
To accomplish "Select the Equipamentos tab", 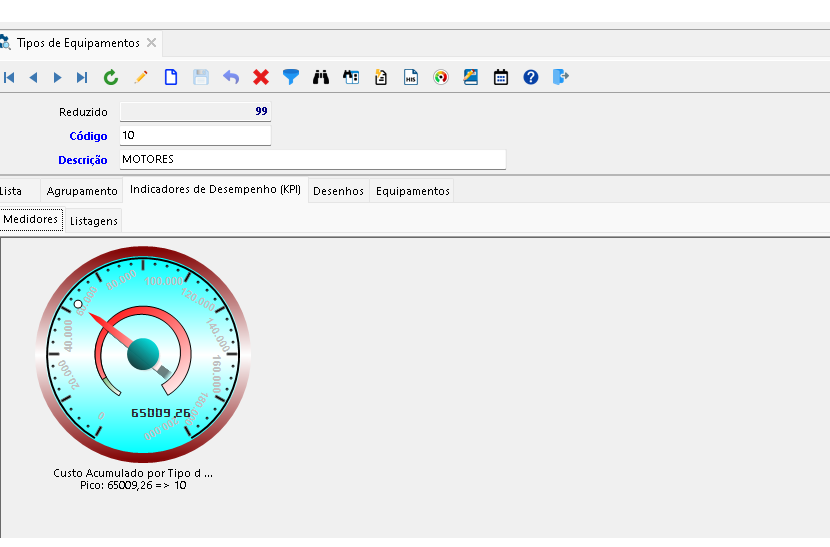I will coord(412,191).
